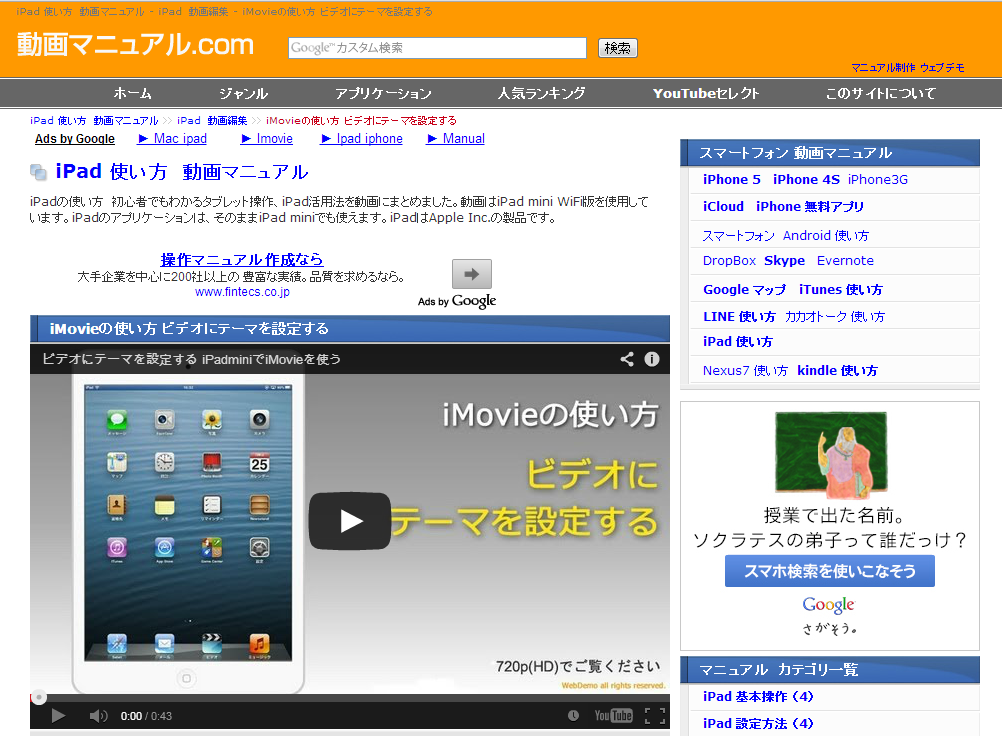
Task: Click the スマホ検索を使いこなそう ad button
Action: click(x=829, y=571)
